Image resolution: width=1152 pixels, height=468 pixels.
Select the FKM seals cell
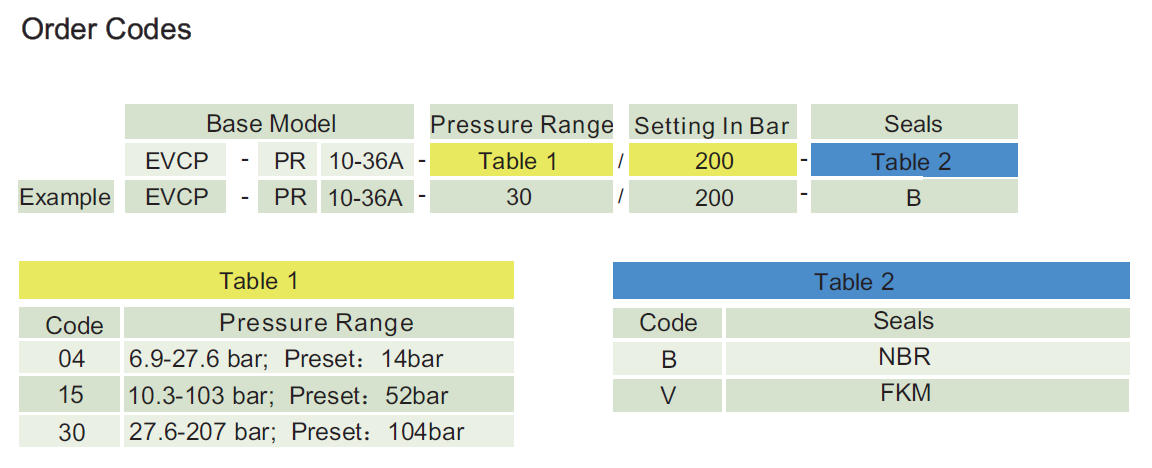[x=903, y=393]
